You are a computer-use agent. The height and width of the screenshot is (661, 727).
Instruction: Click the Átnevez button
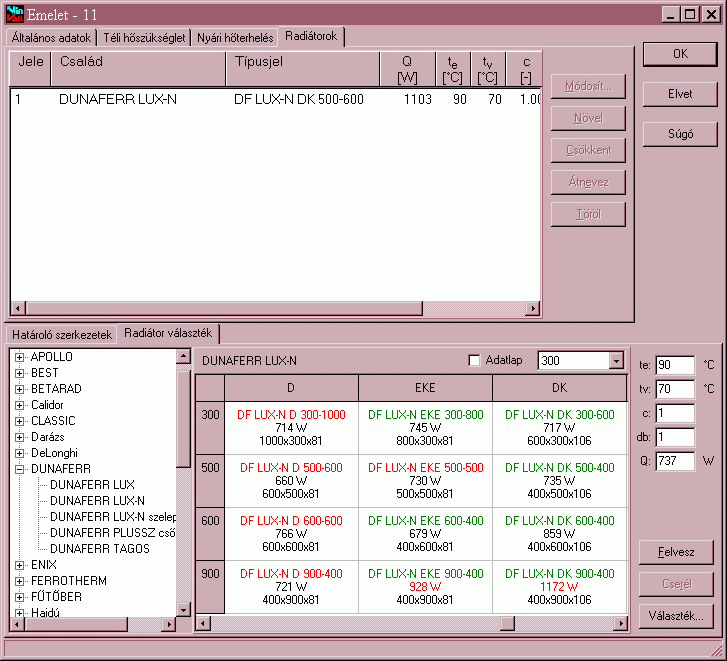click(x=588, y=182)
